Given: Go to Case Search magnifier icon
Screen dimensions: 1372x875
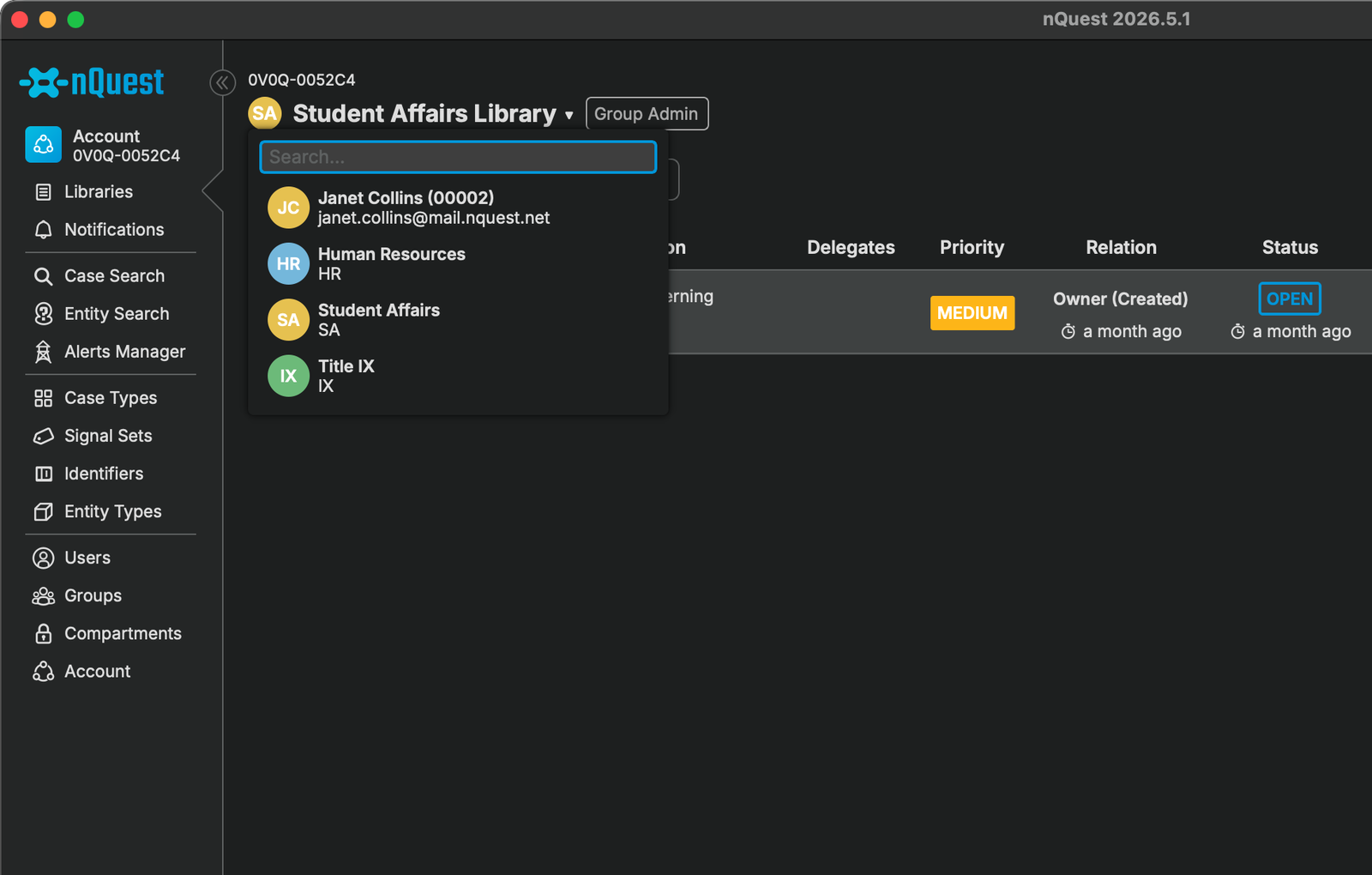Looking at the screenshot, I should 43,276.
